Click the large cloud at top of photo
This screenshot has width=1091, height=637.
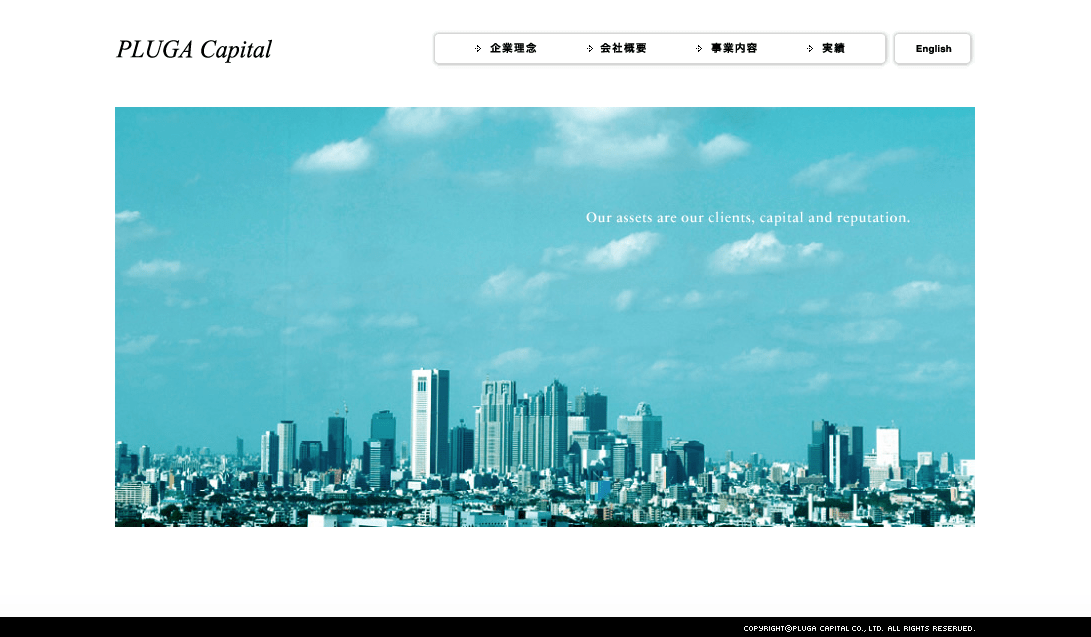[605, 142]
